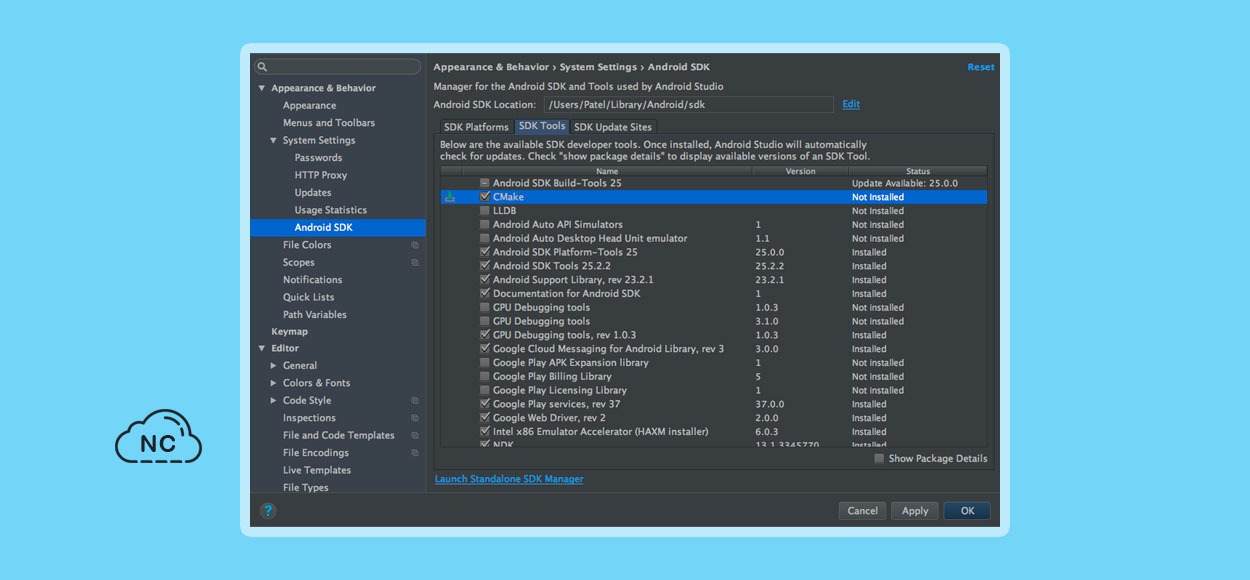The width and height of the screenshot is (1250, 580).
Task: Check Android Auto Desktop Head Unit emulator
Action: click(x=485, y=239)
